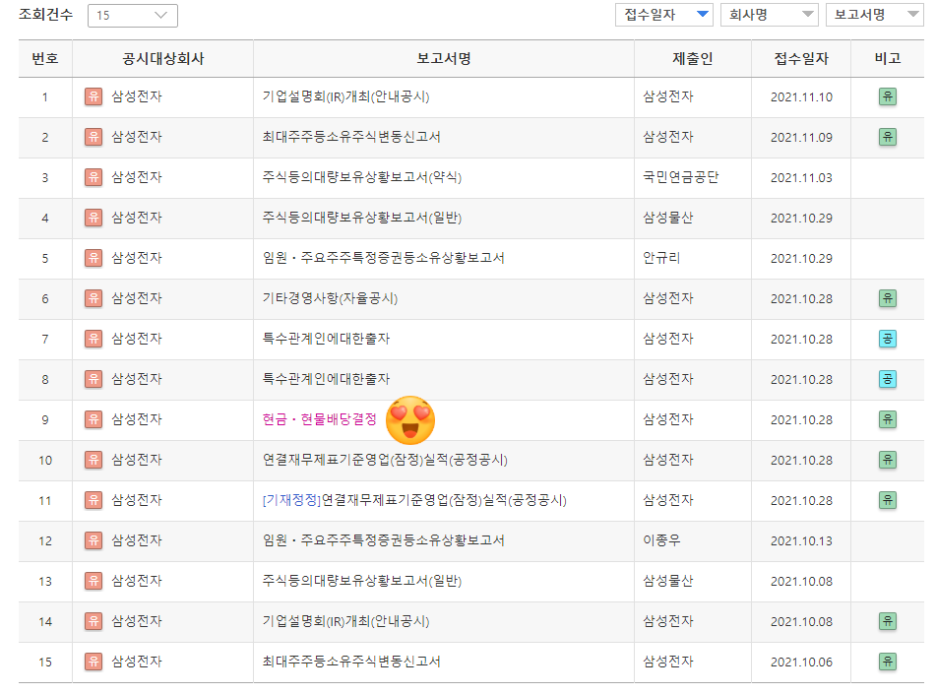Click the 2021.10.13 date cell
Viewport: 936px width, 694px height.
coord(801,541)
